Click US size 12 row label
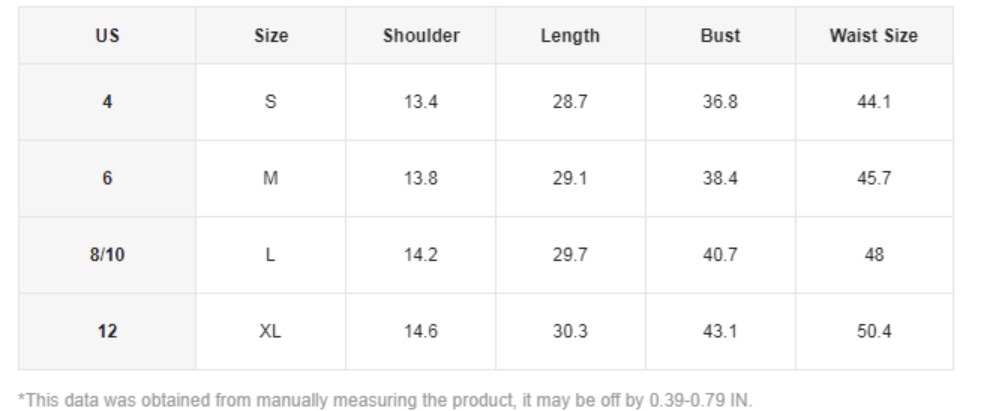This screenshot has height=411, width=984. point(107,331)
